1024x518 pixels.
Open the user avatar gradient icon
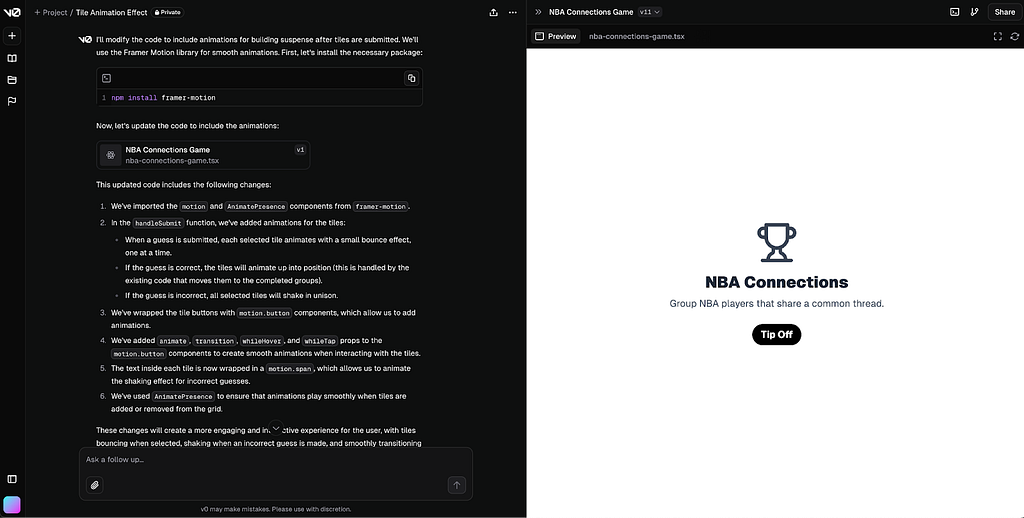(12, 505)
